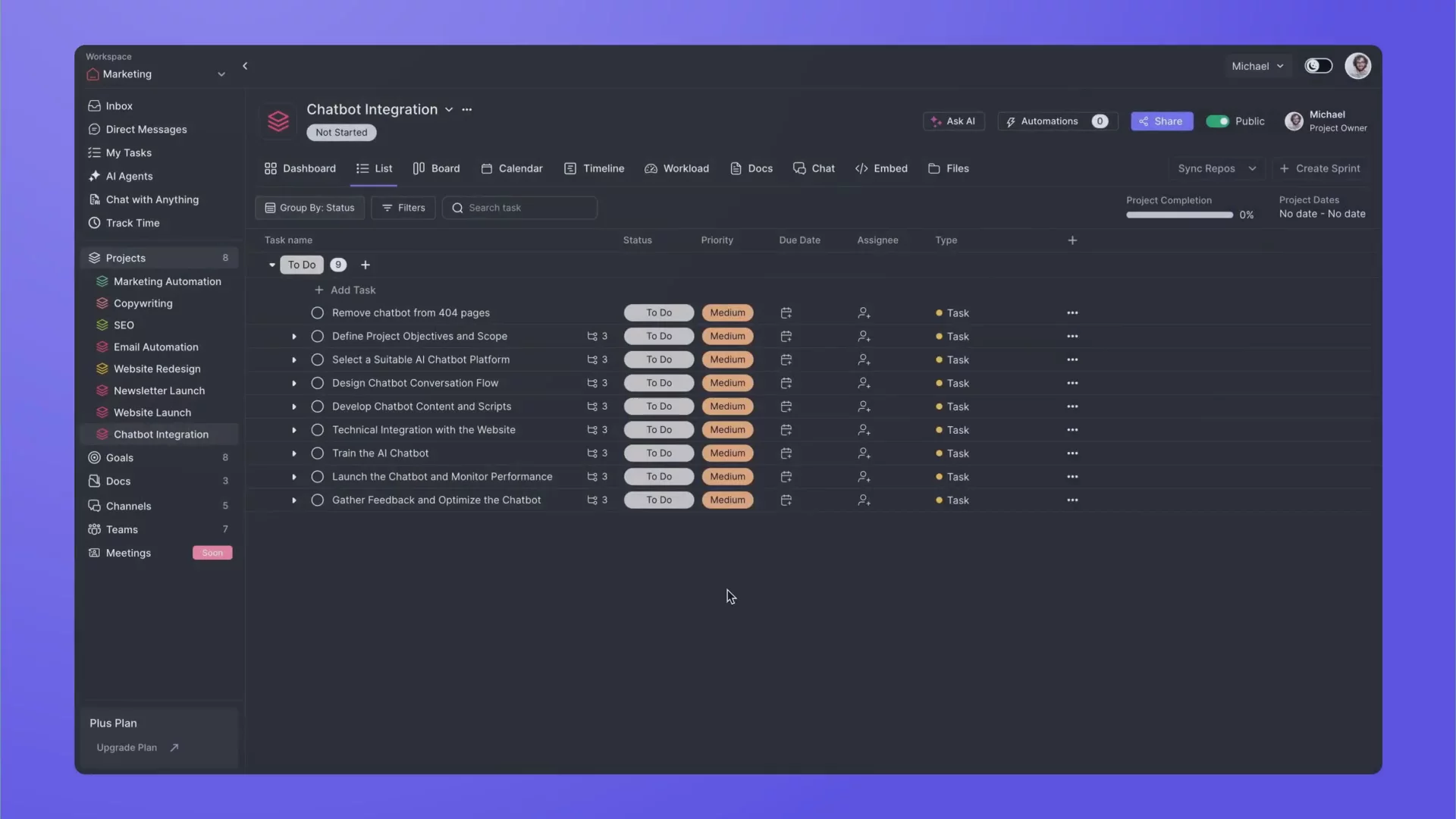Open project options ellipsis next to Chatbot Integration
The height and width of the screenshot is (819, 1456).
point(467,109)
